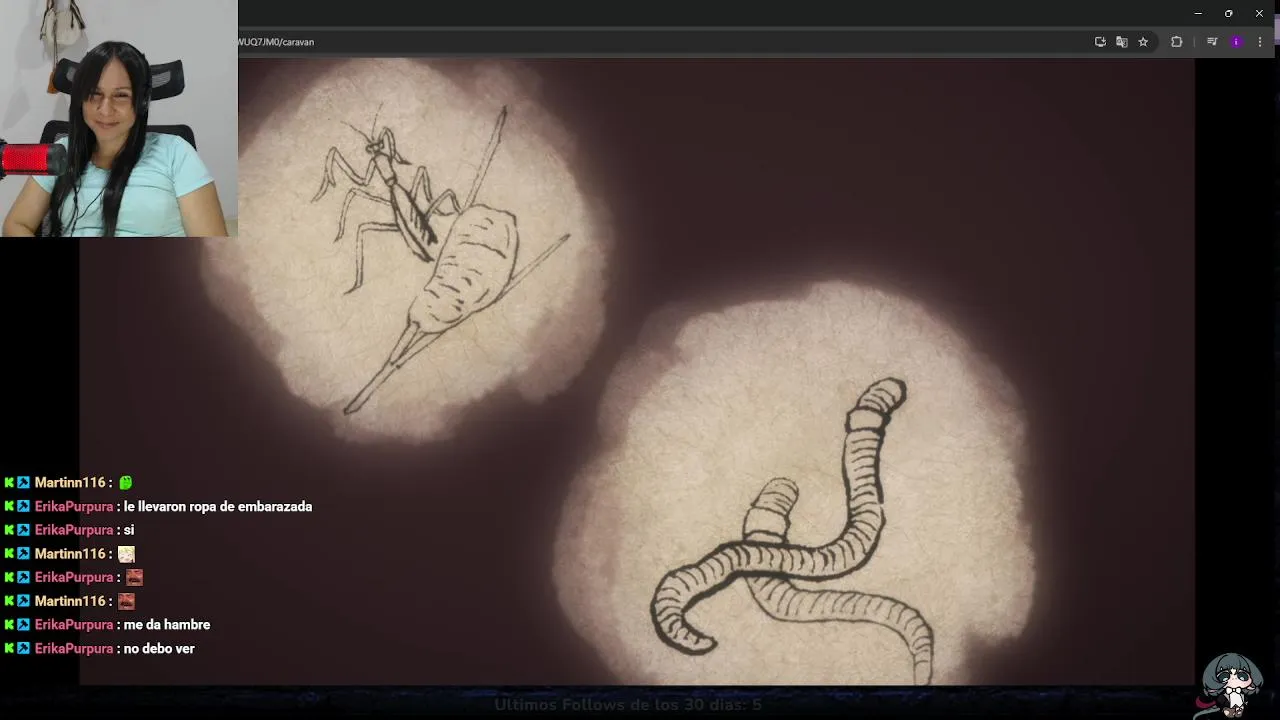Screen dimensions: 1280x720
Task: Click chat message 'no debo ver'
Action: (159, 649)
